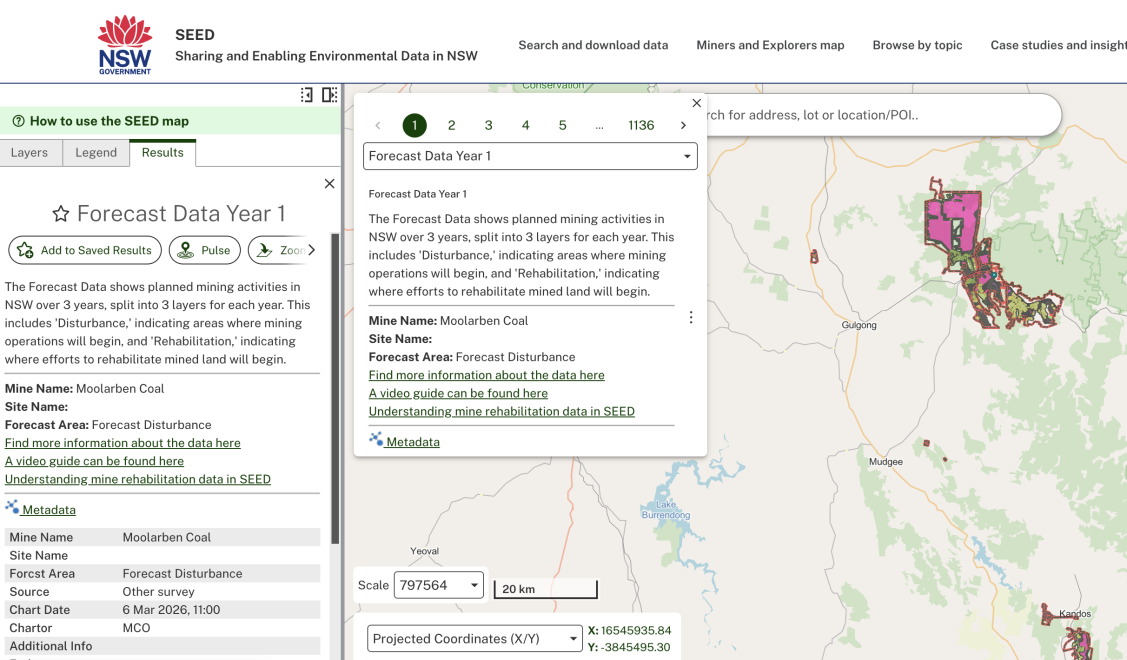Click Chart Date value 6 Mar 2026, 11:00
Image resolution: width=1127 pixels, height=660 pixels.
171,610
